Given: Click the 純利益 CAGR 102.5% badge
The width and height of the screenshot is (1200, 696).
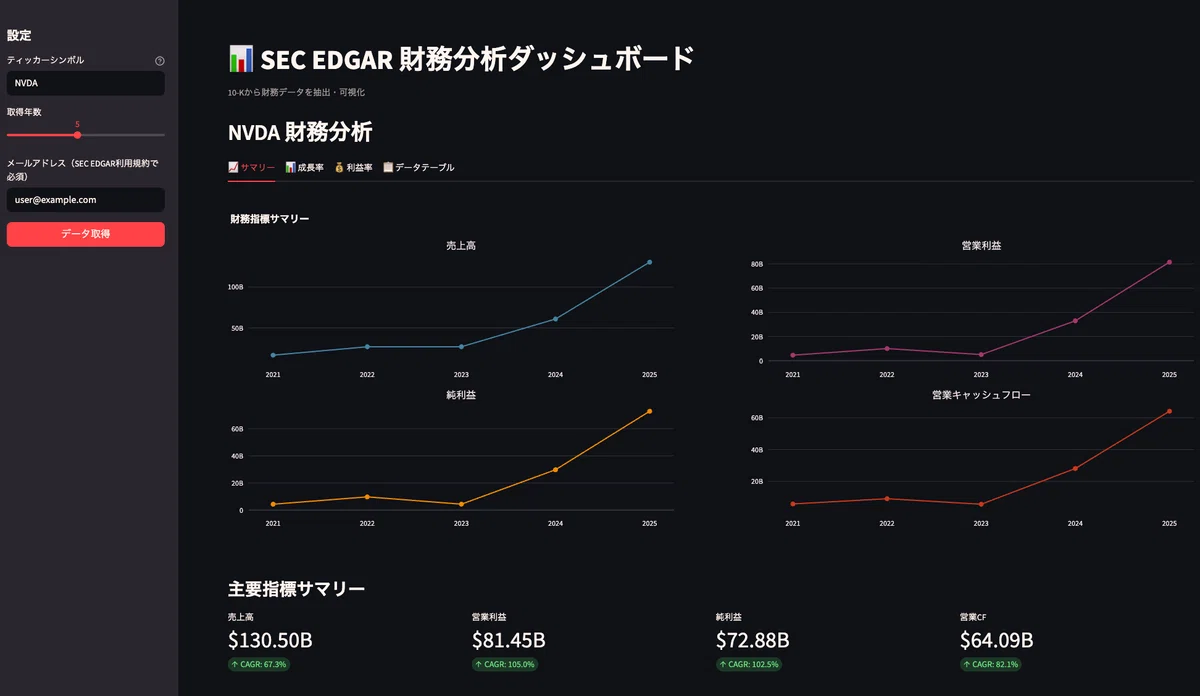Looking at the screenshot, I should point(749,664).
